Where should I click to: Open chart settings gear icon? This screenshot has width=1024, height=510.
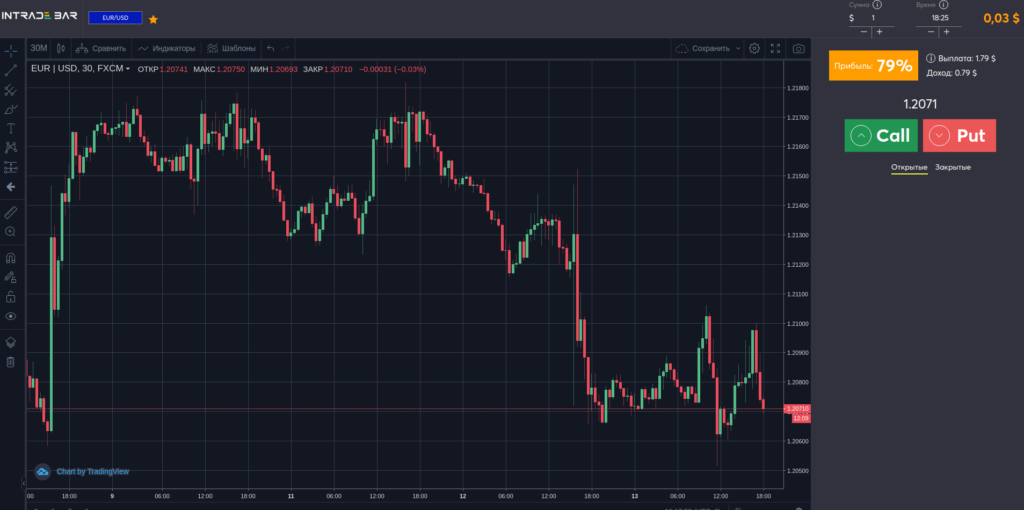point(754,48)
